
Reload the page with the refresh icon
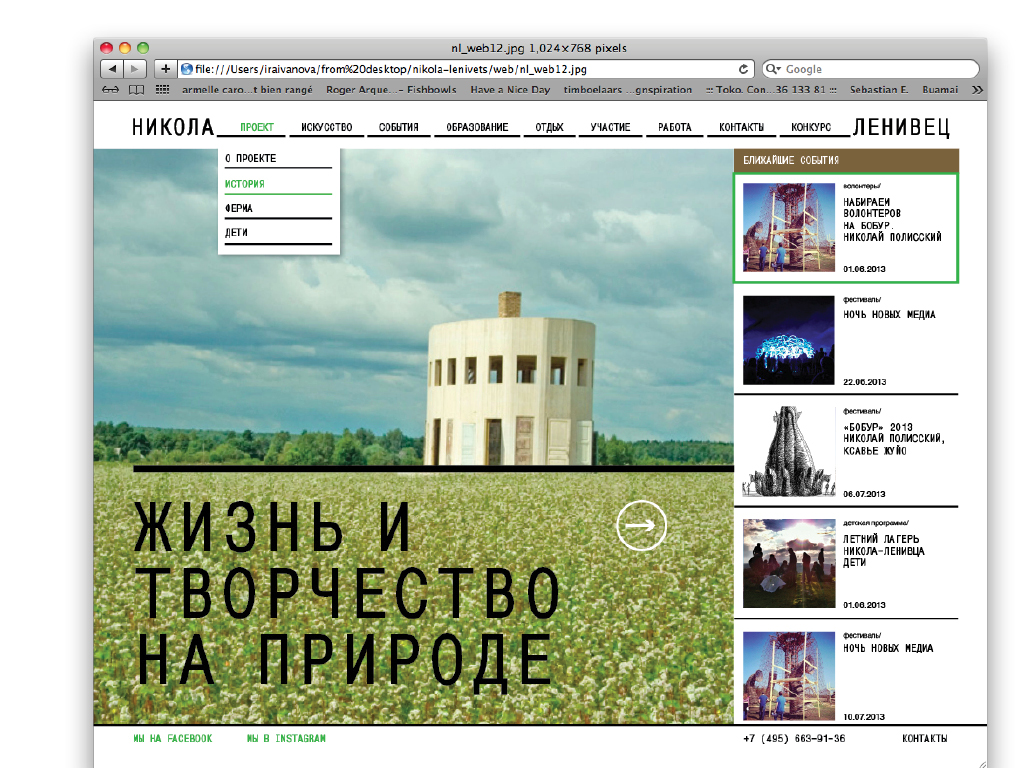click(x=743, y=69)
